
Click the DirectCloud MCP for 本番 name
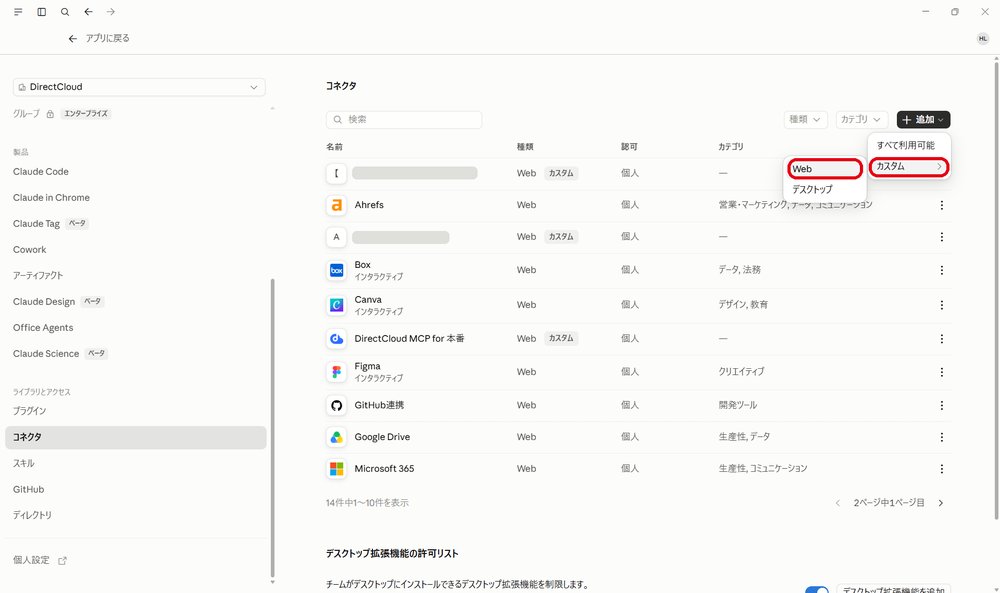[x=409, y=339]
